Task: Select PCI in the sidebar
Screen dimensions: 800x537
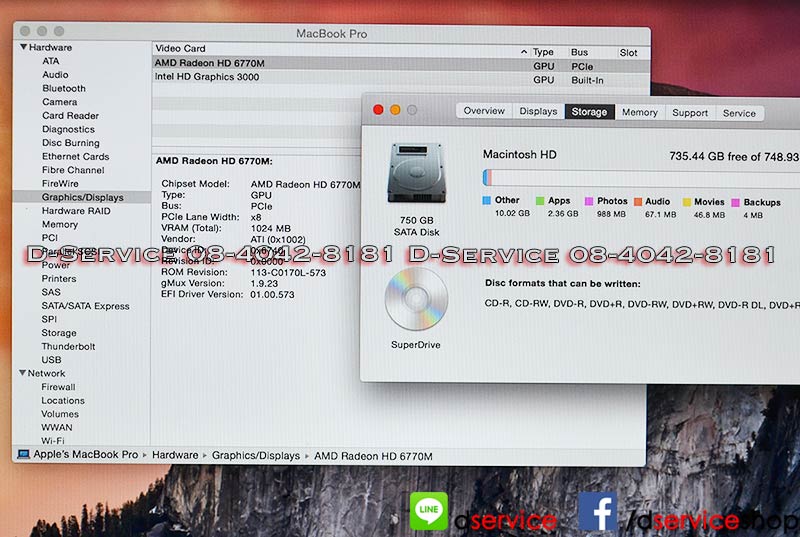Action: coord(49,238)
